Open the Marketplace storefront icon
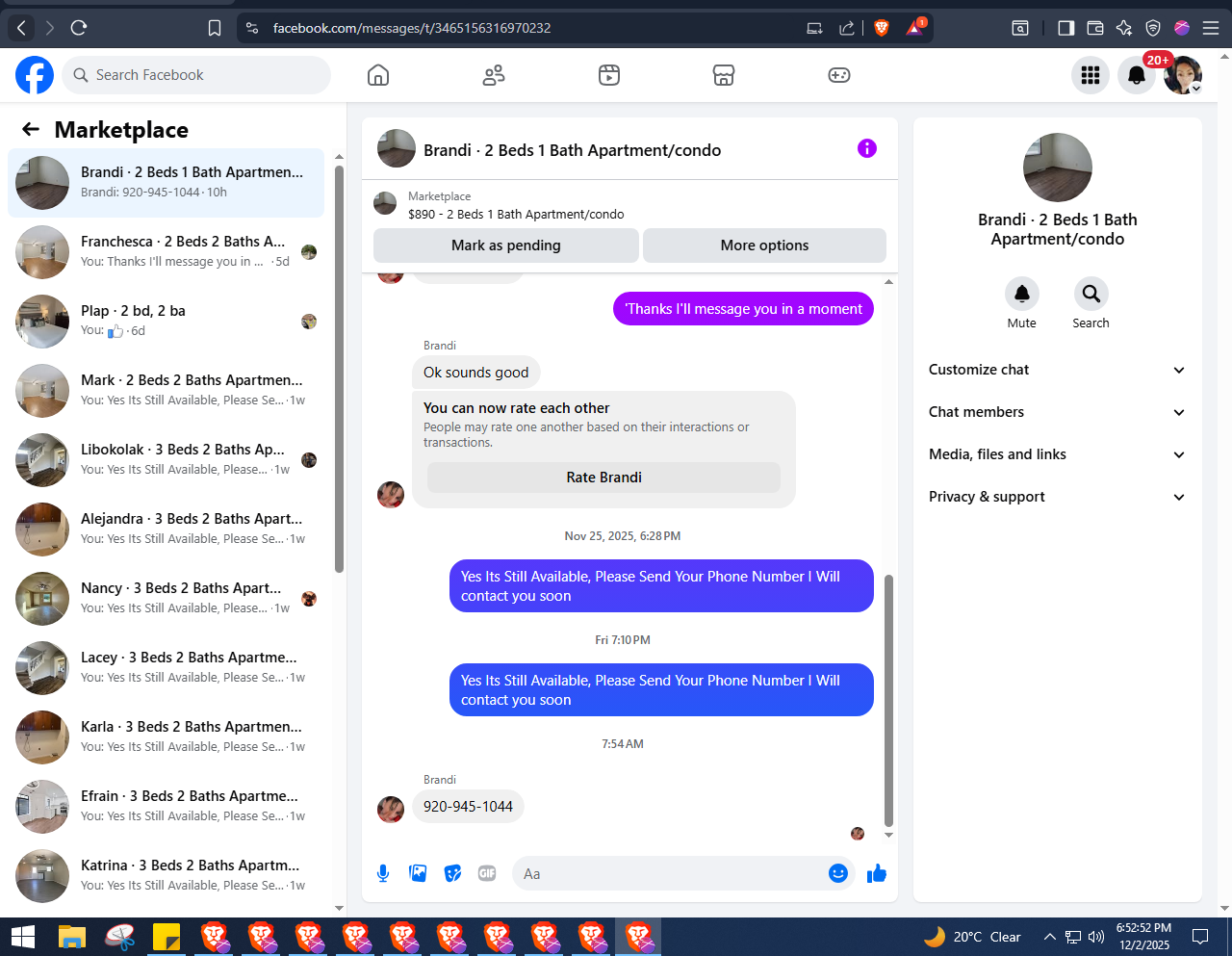Image resolution: width=1232 pixels, height=956 pixels. tap(724, 75)
